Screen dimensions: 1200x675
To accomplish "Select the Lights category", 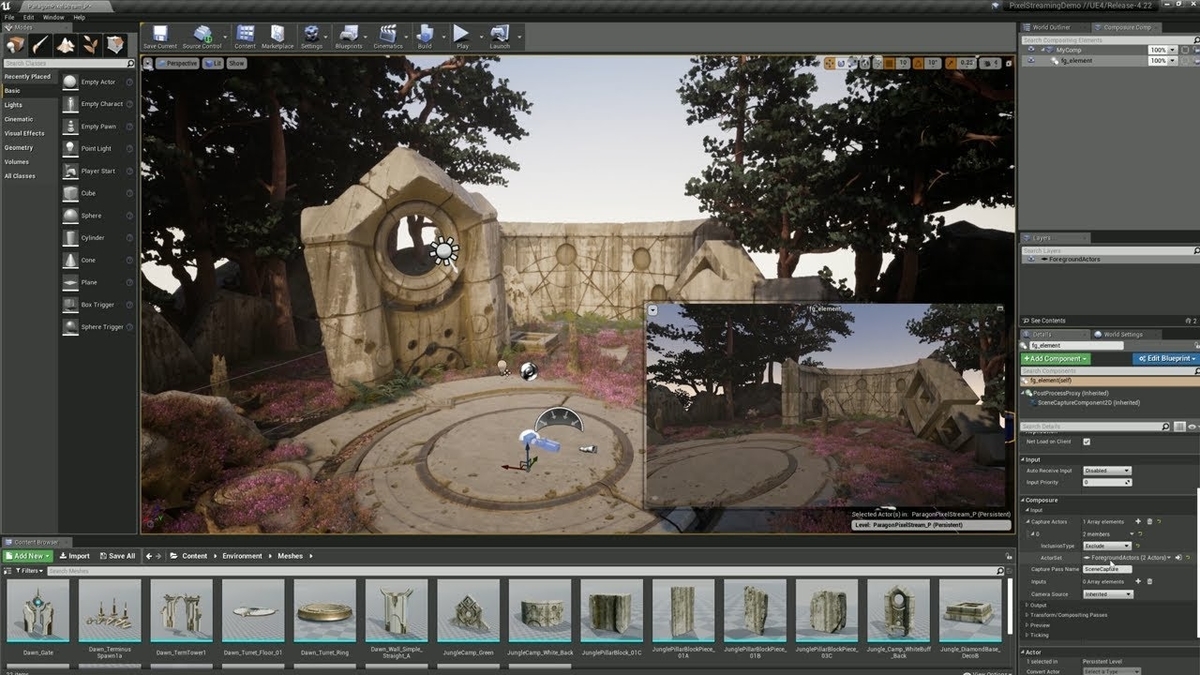I will tap(13, 105).
